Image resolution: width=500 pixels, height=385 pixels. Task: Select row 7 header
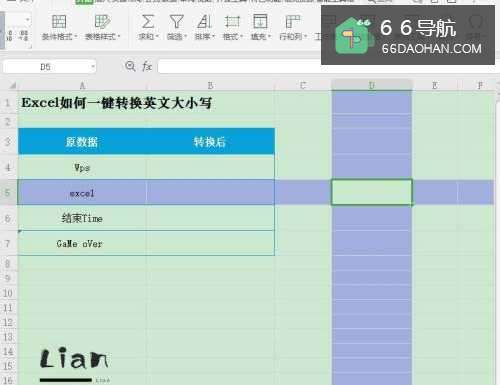[8, 243]
